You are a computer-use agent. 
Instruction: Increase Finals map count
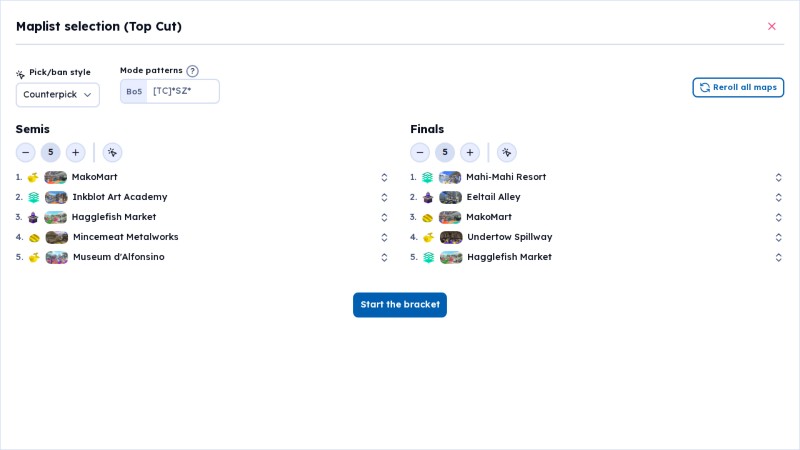pyautogui.click(x=470, y=152)
